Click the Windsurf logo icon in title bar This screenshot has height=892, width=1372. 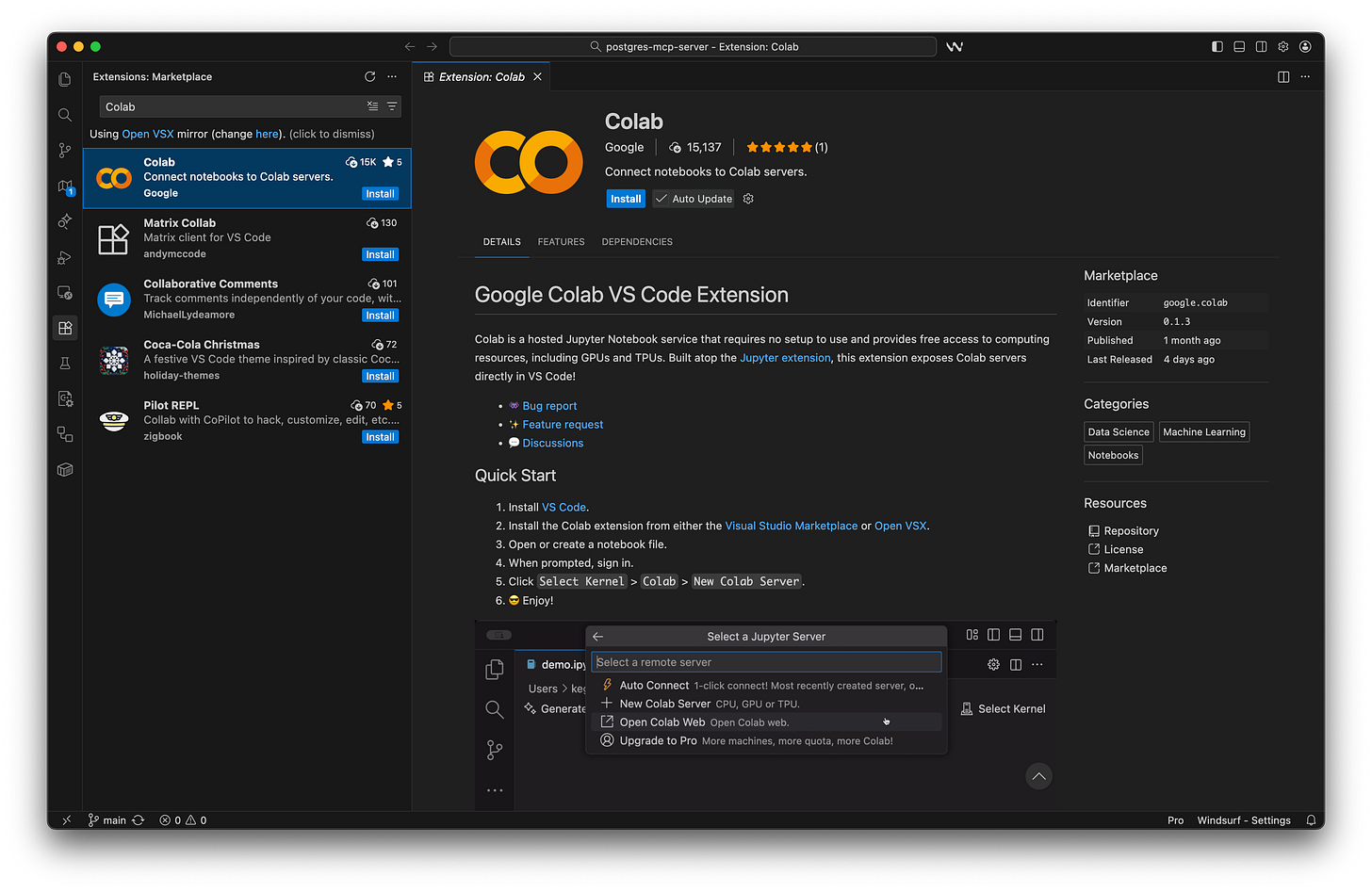(955, 46)
